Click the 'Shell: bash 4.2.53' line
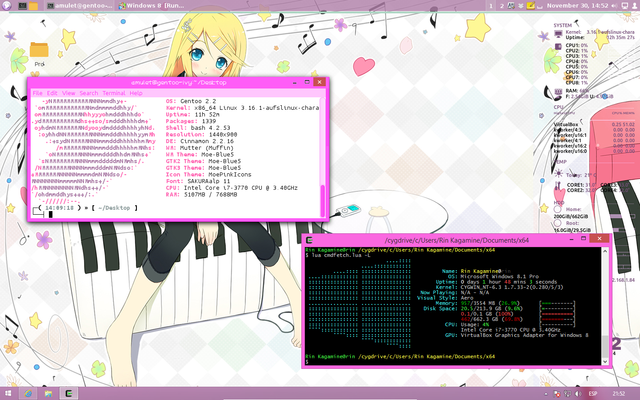Screen dimensions: 640x400 [198, 128]
